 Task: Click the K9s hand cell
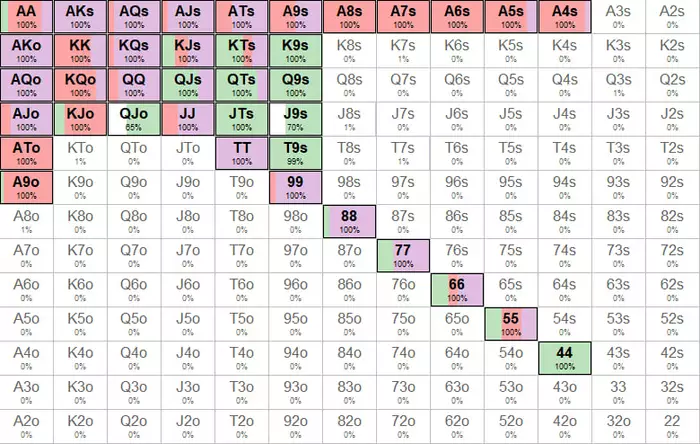[x=295, y=50]
